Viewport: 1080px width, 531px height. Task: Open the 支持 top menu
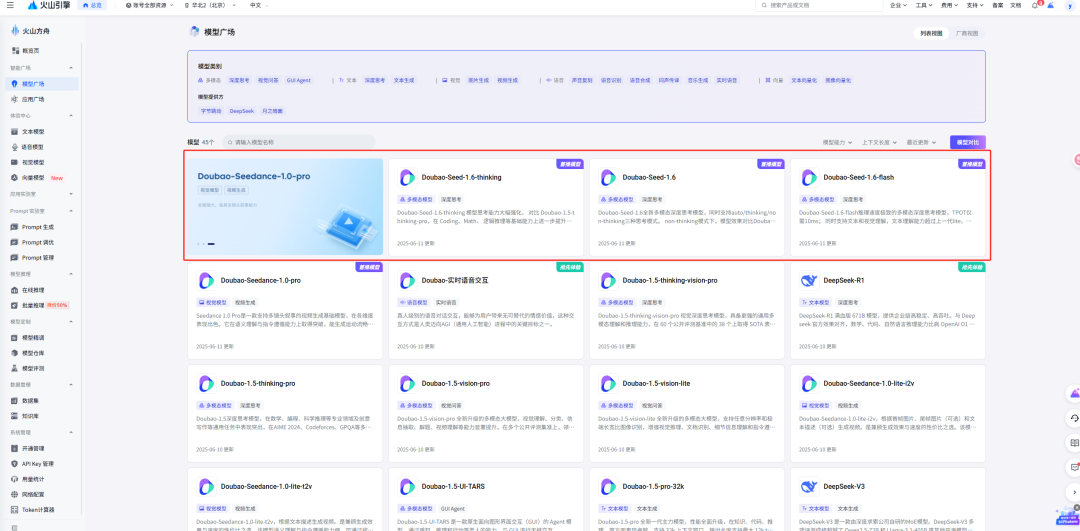975,5
